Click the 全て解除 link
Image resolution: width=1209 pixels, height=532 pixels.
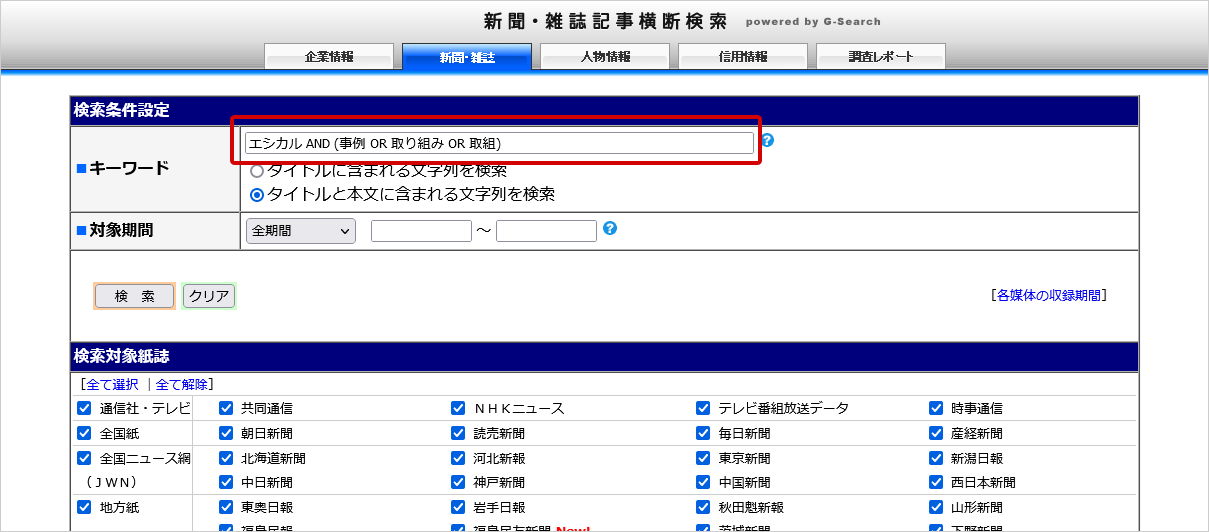[181, 384]
